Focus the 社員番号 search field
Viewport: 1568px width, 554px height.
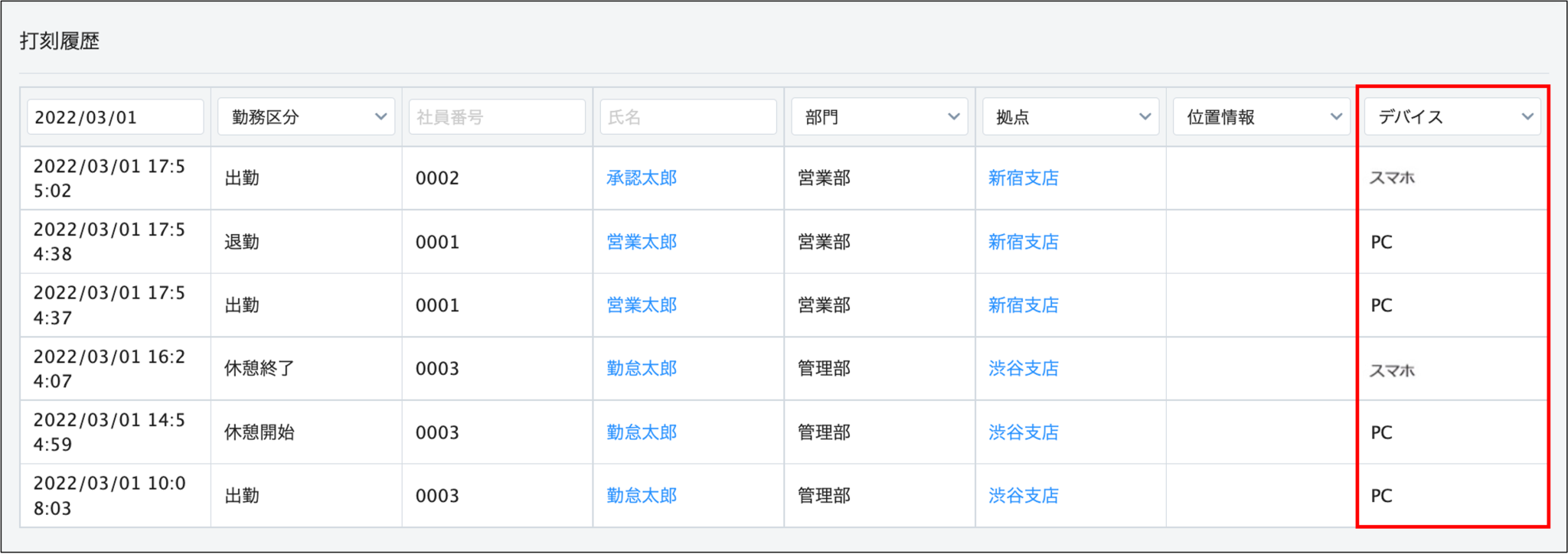(496, 117)
